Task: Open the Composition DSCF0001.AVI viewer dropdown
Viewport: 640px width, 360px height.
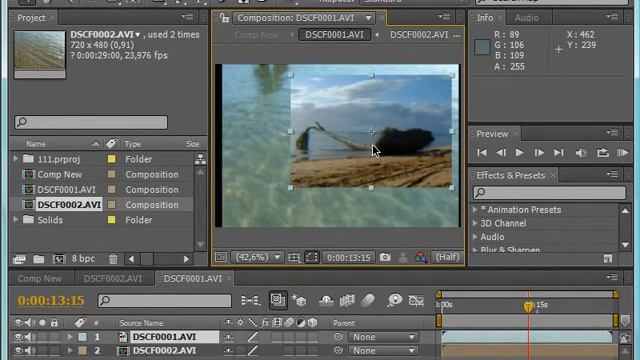Action: click(369, 18)
